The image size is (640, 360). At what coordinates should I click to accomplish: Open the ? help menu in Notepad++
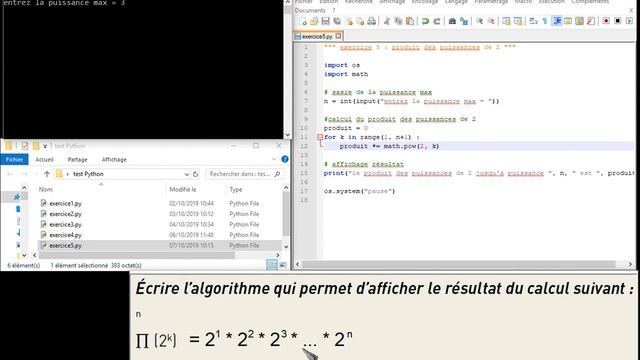[333, 10]
